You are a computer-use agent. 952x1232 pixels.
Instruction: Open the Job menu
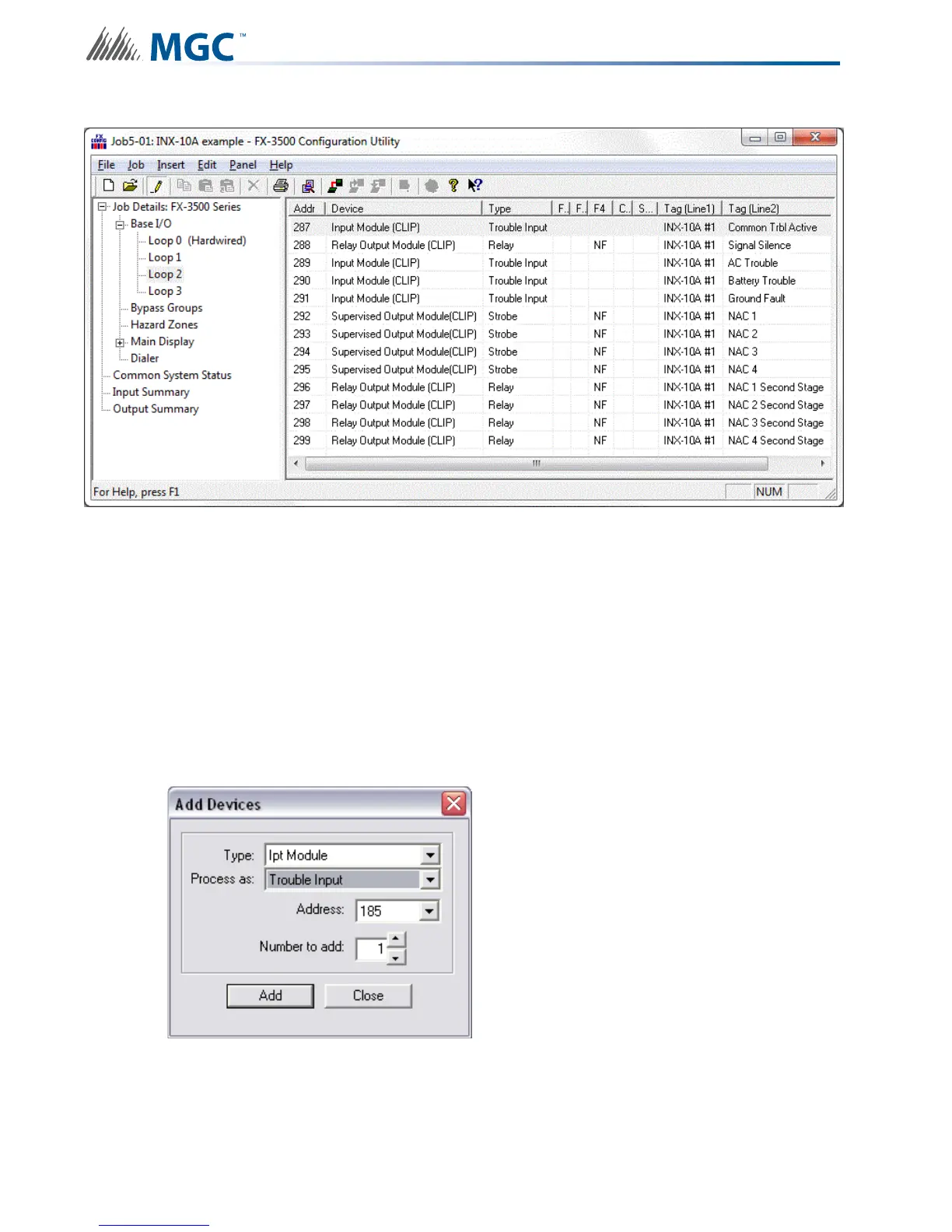[x=135, y=165]
